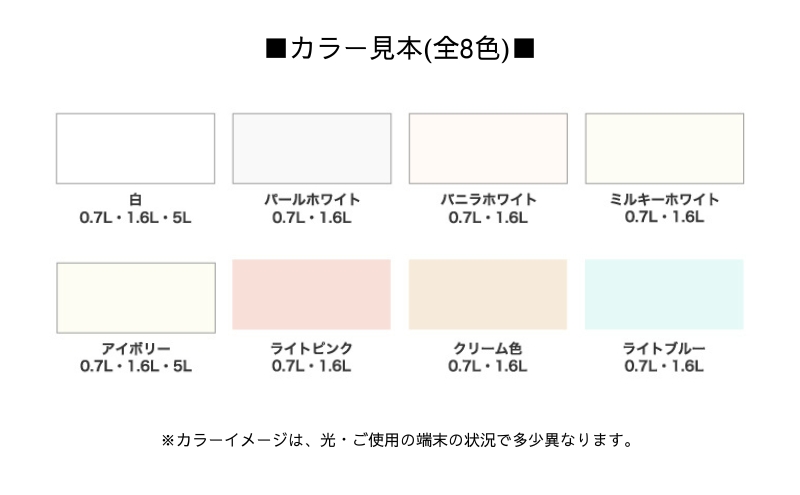Click the パールホワイト label
Image resolution: width=800 pixels, height=495 pixels.
pos(312,200)
